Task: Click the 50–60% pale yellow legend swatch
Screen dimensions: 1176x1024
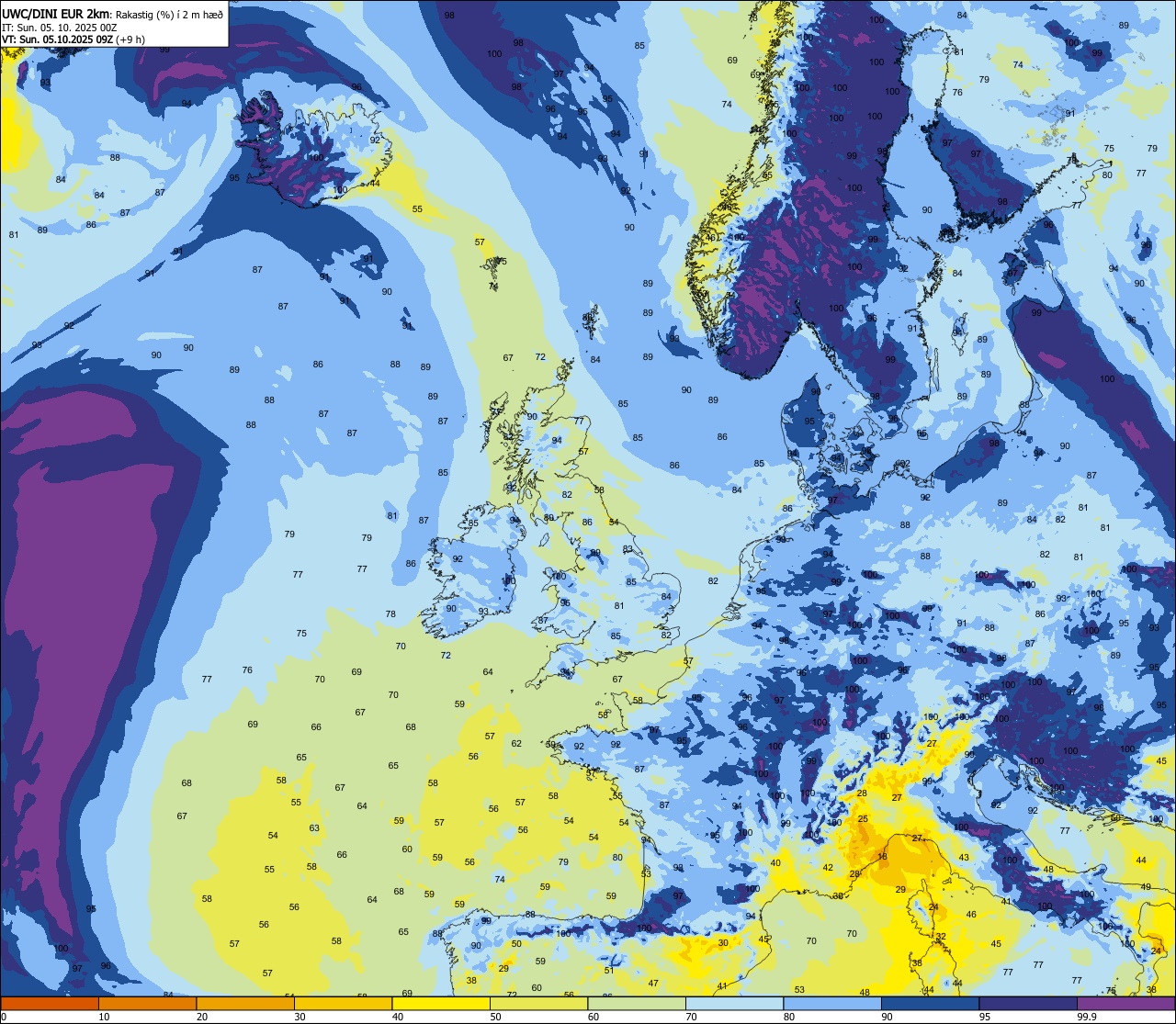Action: (538, 1003)
